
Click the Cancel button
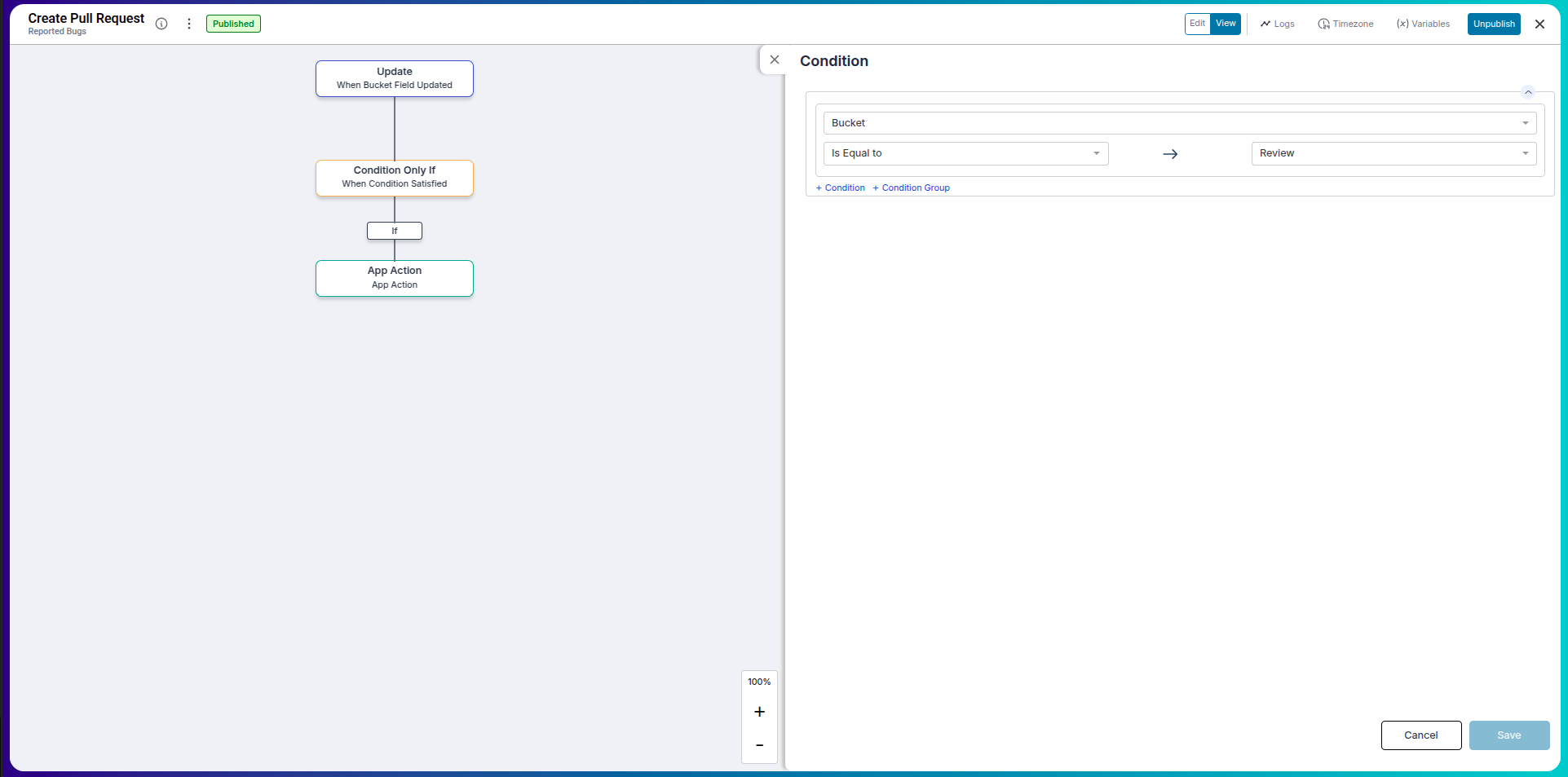1420,735
